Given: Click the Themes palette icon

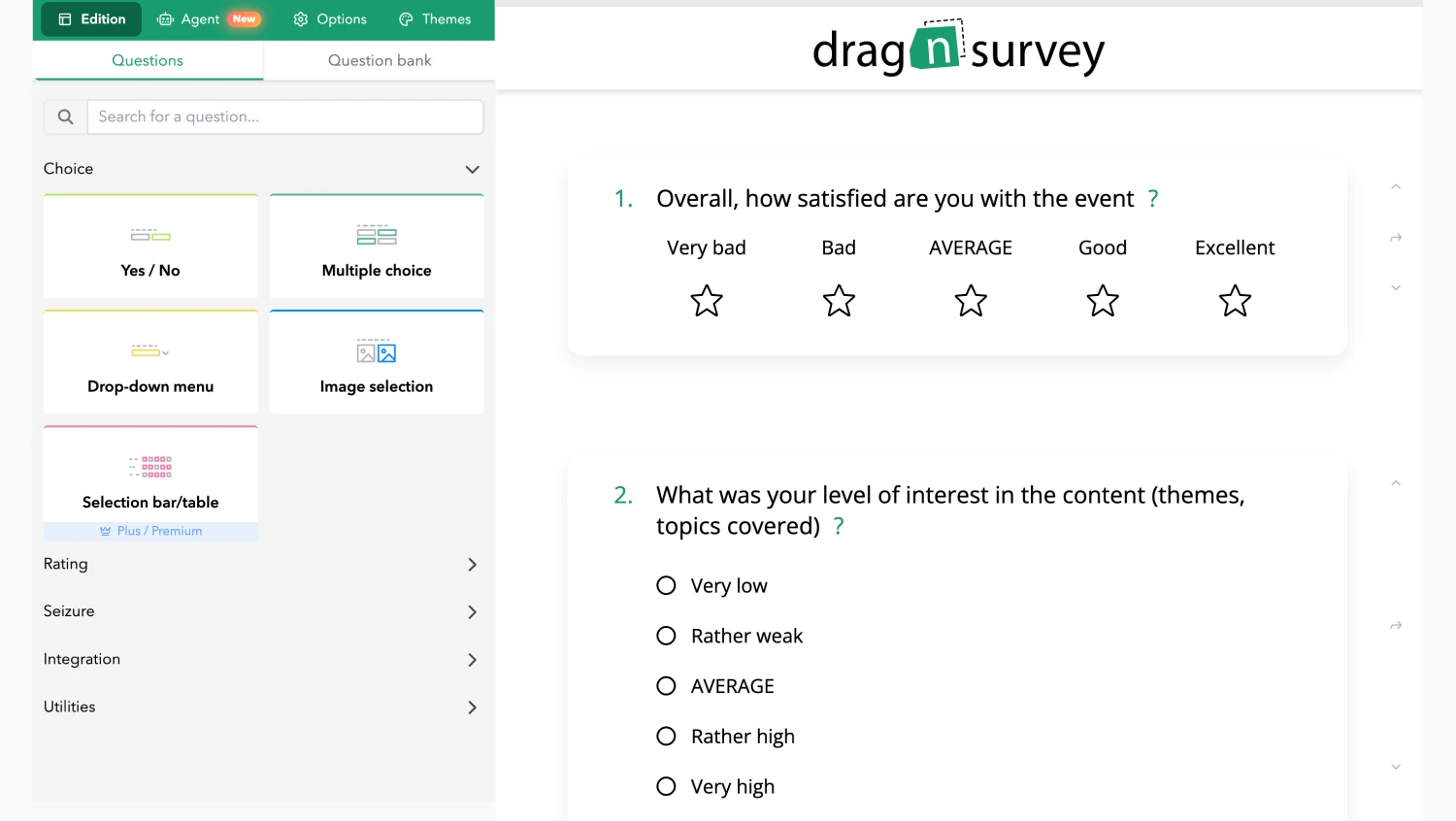Looking at the screenshot, I should (x=405, y=18).
